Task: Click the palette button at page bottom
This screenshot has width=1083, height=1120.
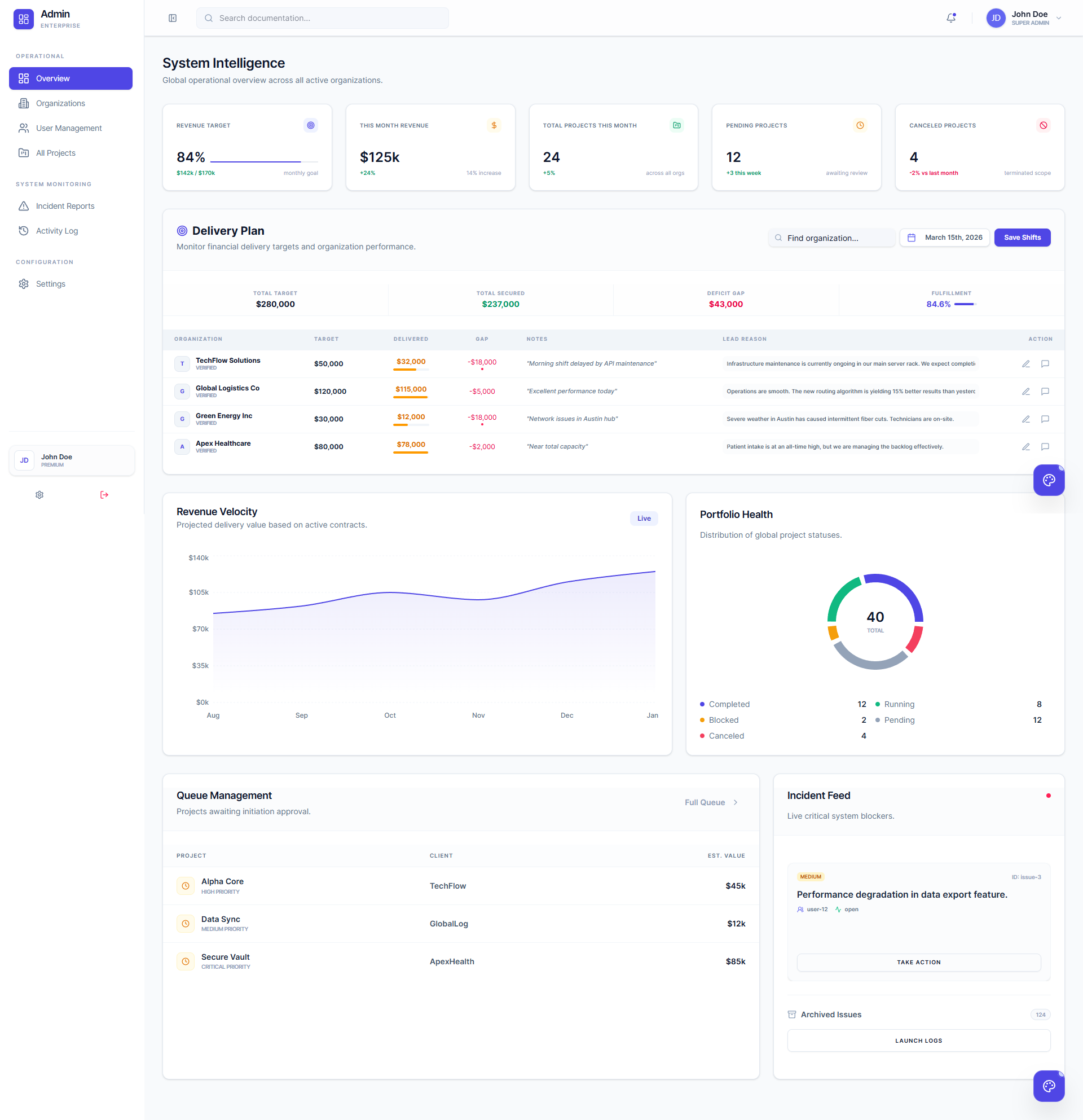Action: (1049, 1086)
